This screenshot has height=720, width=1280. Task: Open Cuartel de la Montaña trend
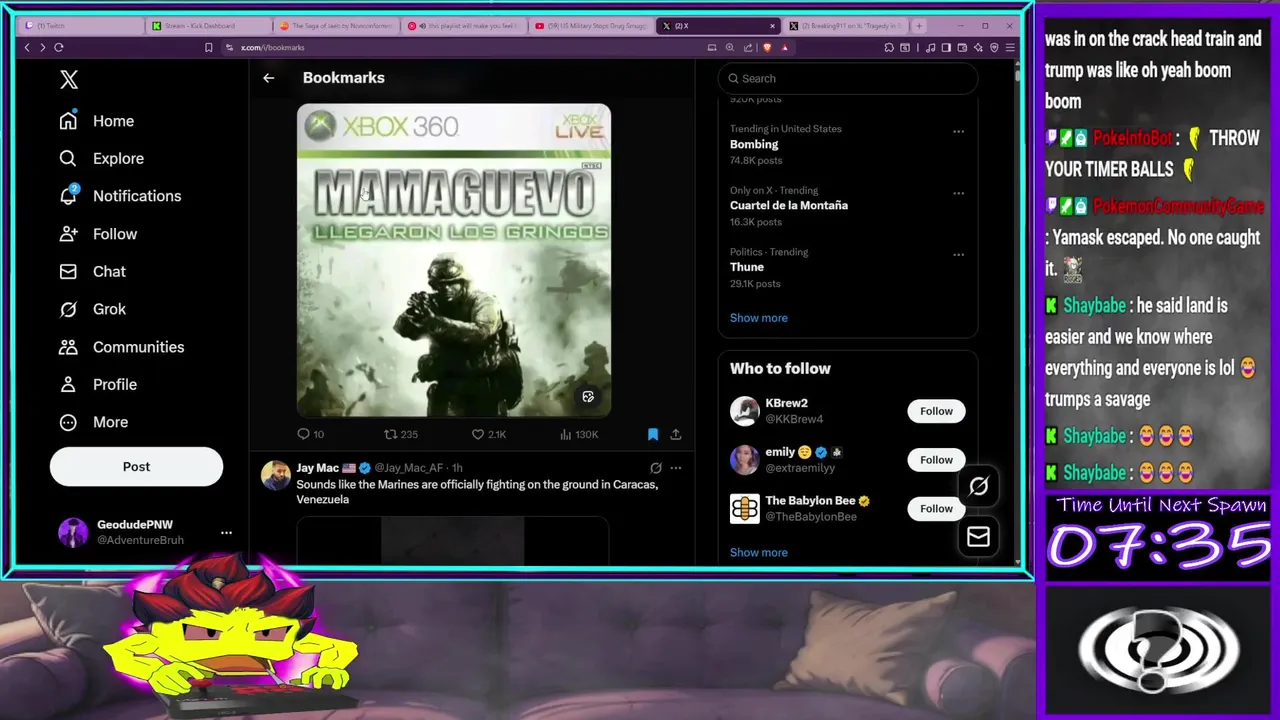click(x=789, y=205)
